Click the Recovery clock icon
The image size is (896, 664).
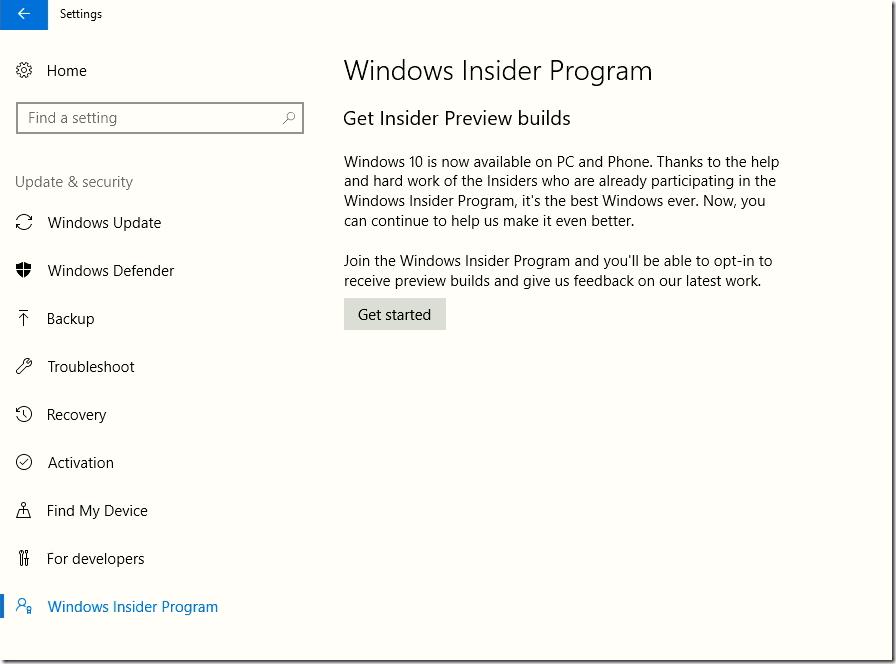(x=24, y=414)
